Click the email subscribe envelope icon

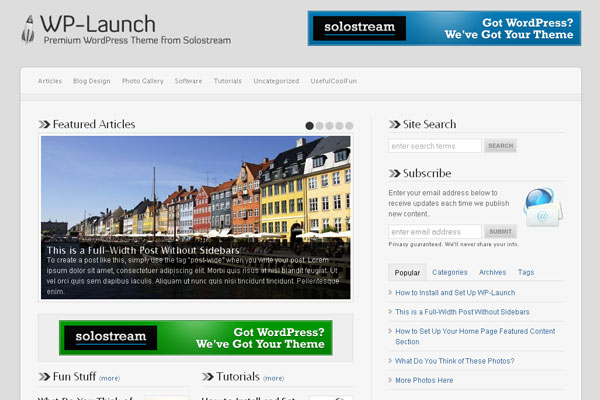point(543,207)
